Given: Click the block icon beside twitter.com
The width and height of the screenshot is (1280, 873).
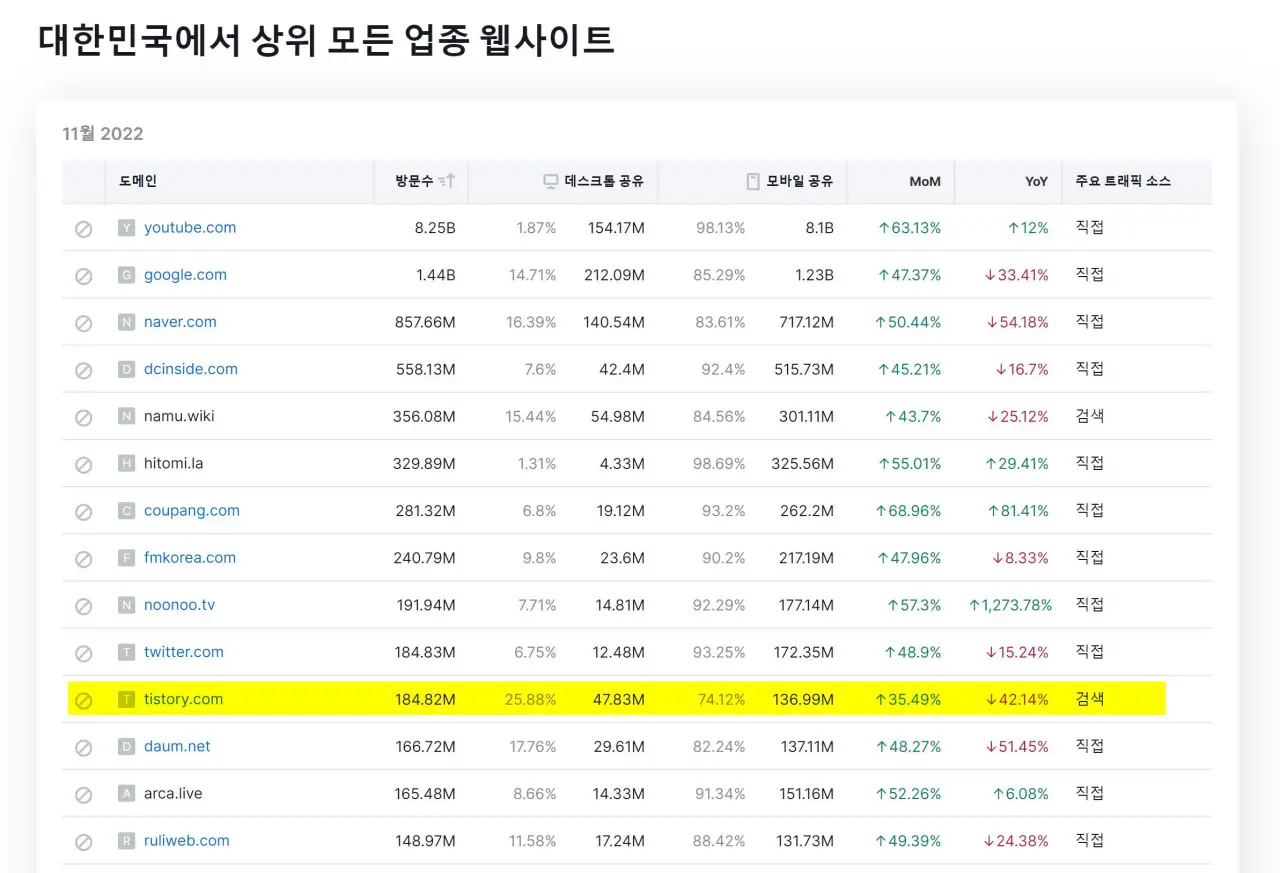Looking at the screenshot, I should click(84, 653).
